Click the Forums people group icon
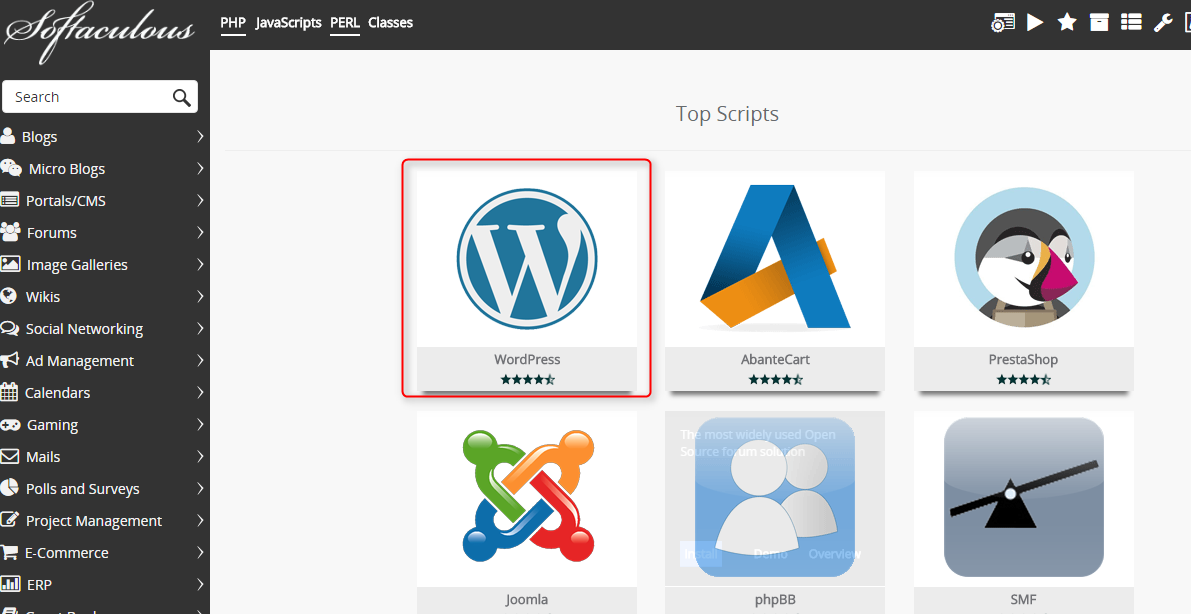 (11, 232)
